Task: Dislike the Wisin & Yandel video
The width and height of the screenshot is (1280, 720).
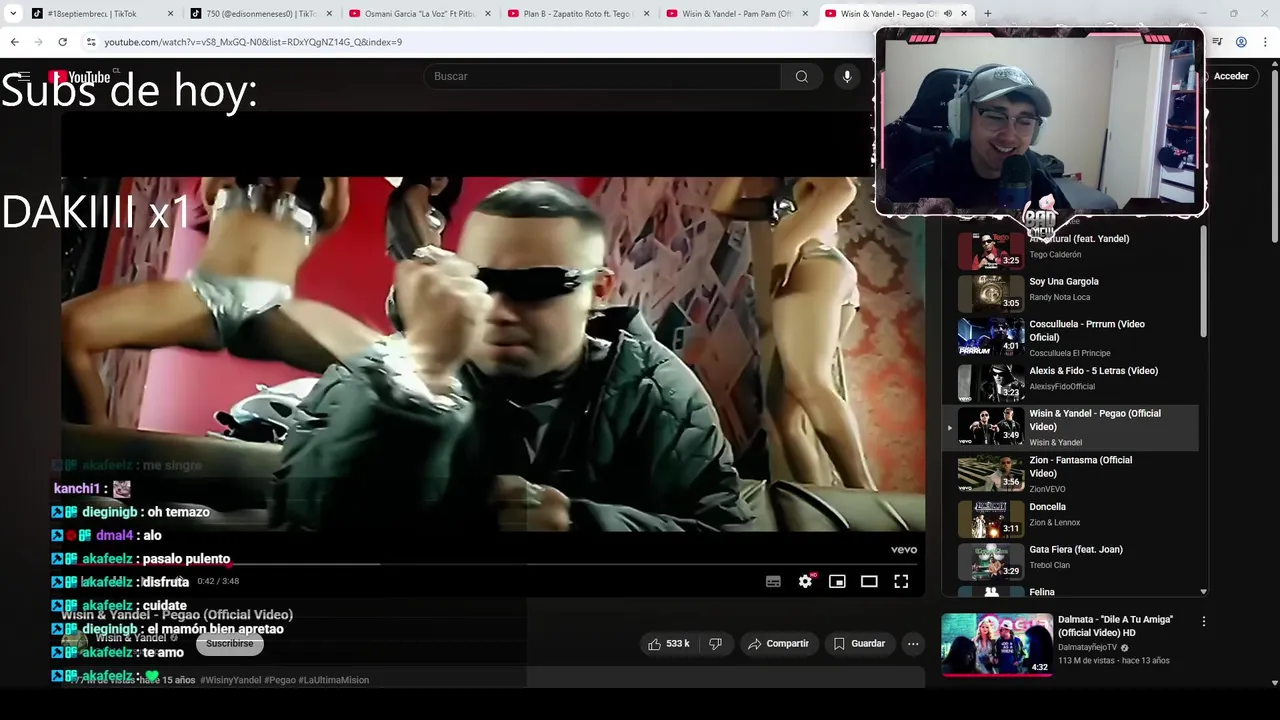Action: (715, 644)
